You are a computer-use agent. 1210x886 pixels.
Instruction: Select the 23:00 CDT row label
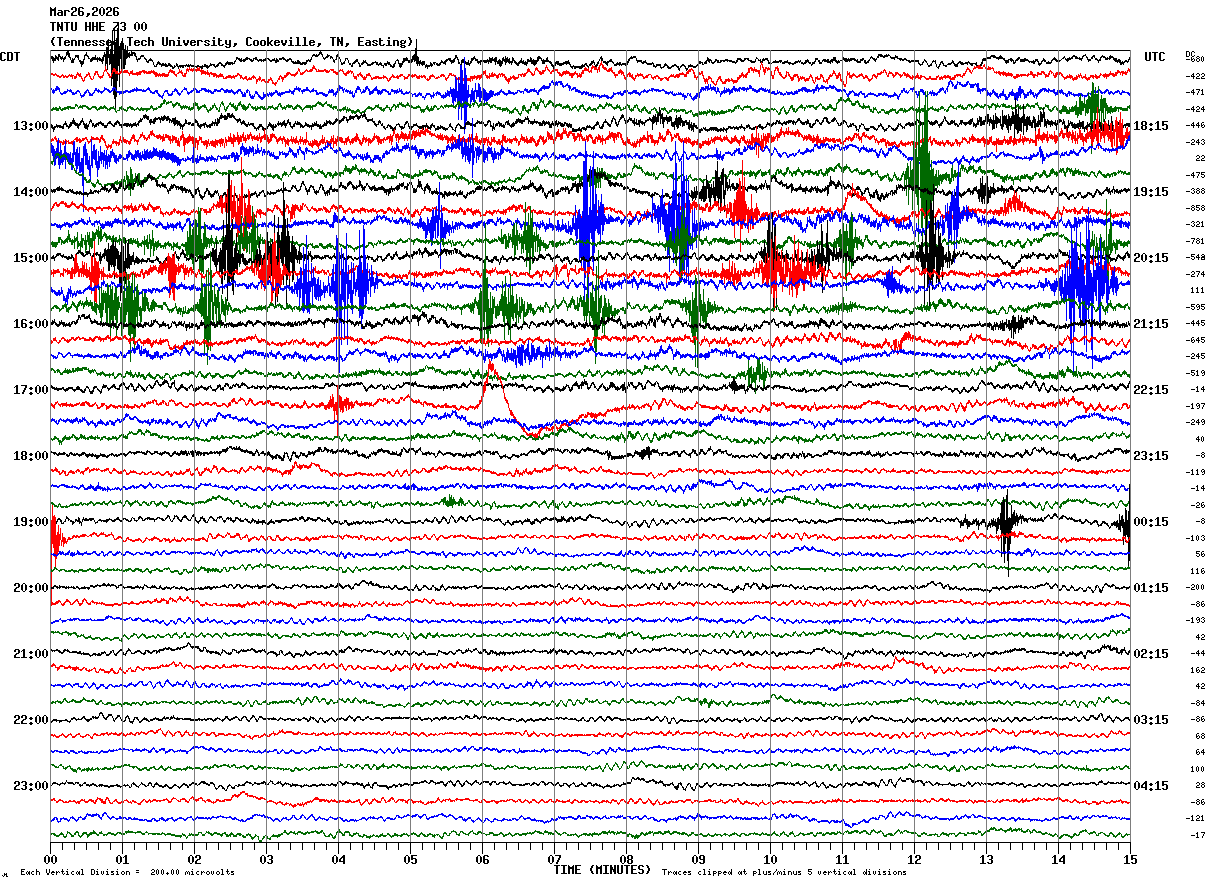coord(31,786)
